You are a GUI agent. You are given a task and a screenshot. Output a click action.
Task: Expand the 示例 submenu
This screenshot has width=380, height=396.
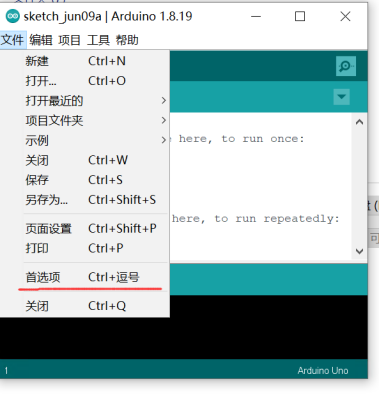85,140
